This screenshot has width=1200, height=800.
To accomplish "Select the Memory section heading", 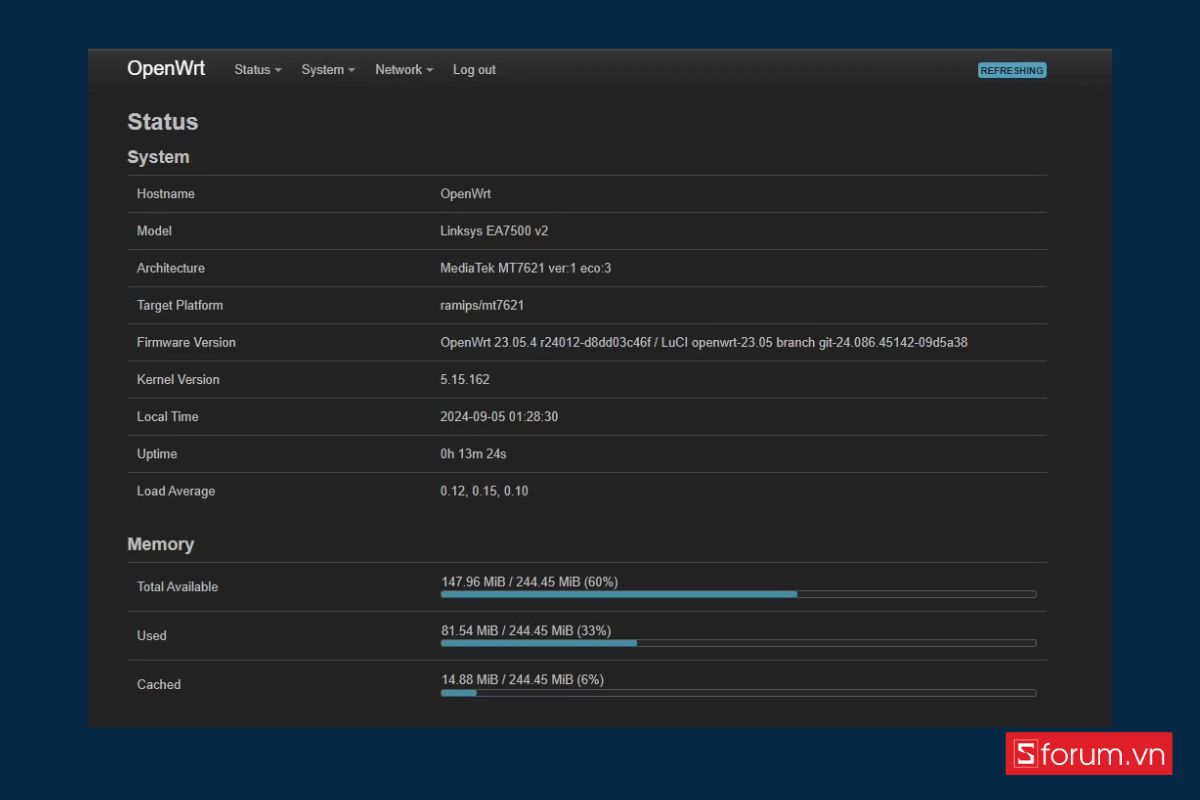I will tap(161, 544).
